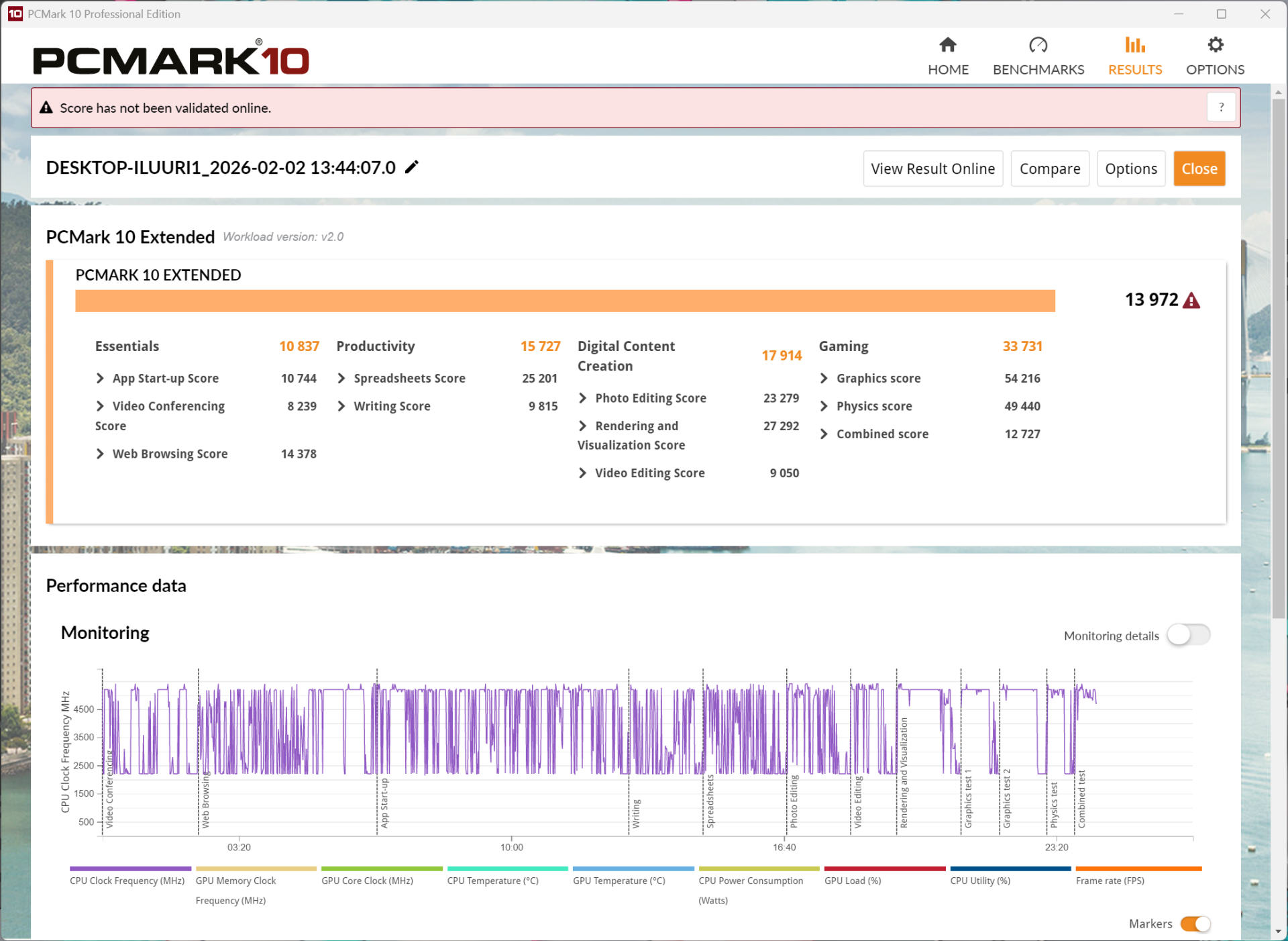
Task: Click pencil icon to rename result
Action: click(412, 167)
